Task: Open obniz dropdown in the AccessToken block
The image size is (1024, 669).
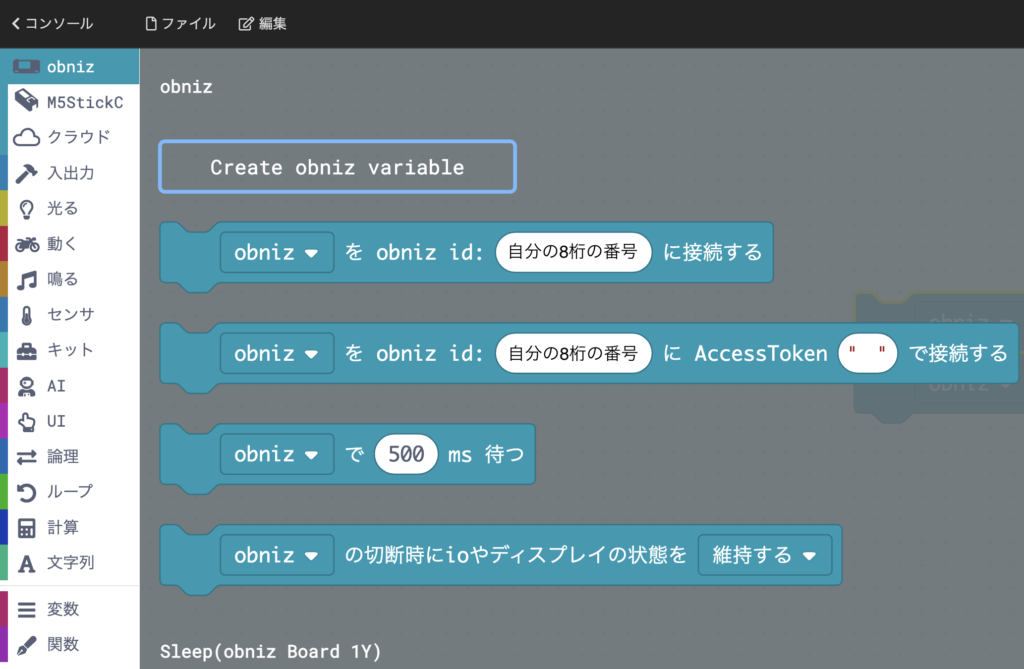Action: [277, 353]
